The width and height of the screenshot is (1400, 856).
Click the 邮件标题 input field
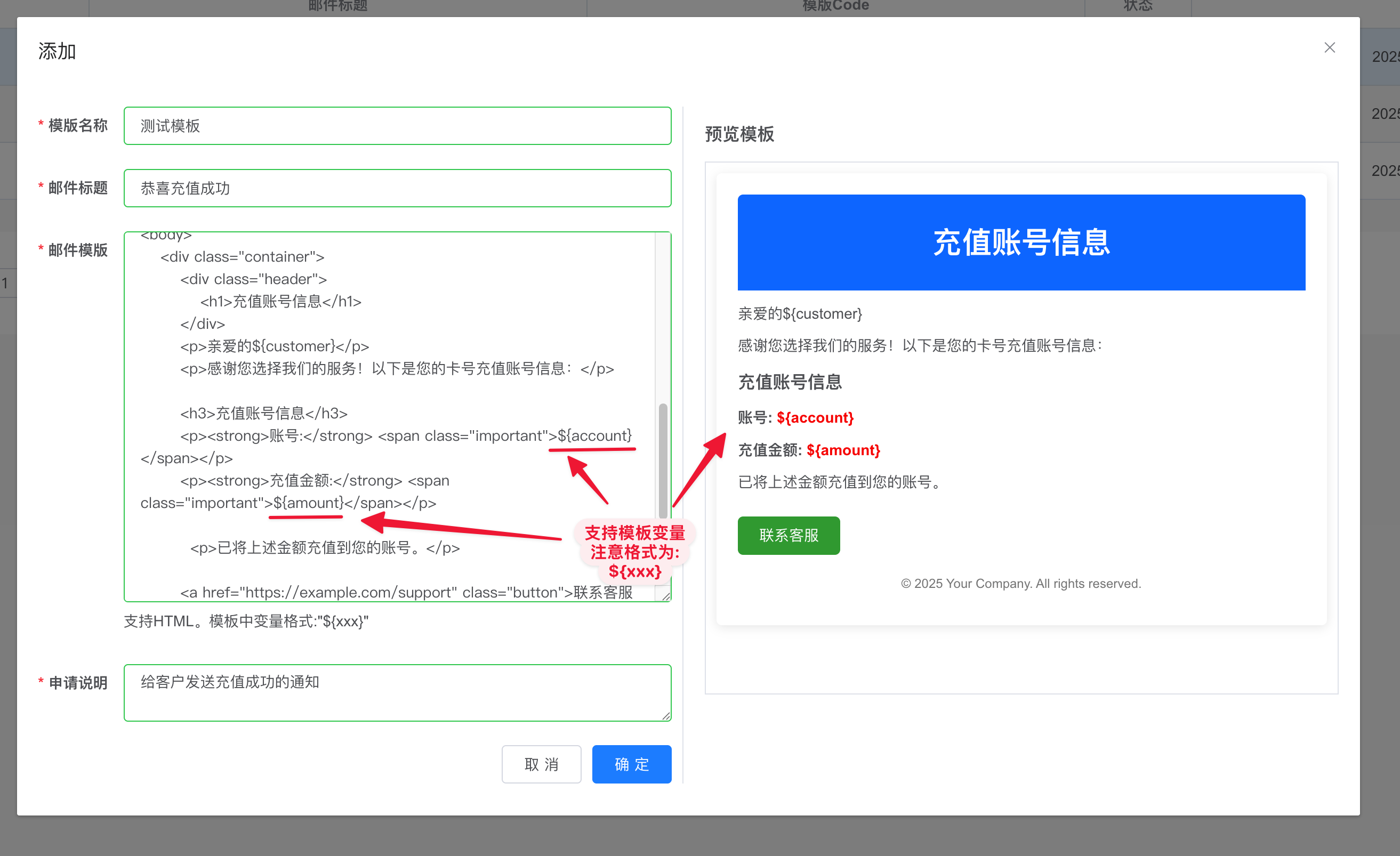[397, 188]
